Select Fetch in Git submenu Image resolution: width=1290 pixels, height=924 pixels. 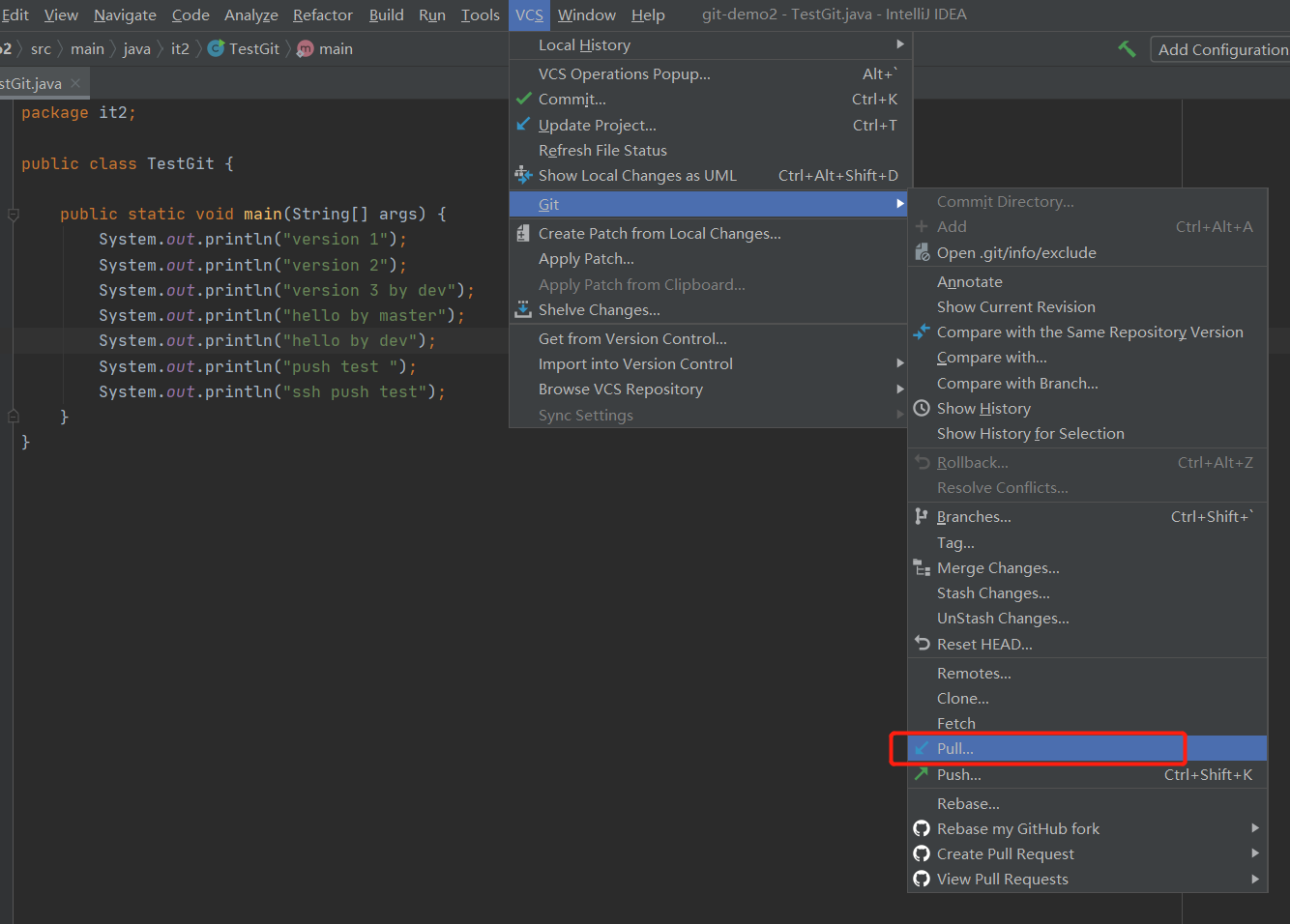1088,723
